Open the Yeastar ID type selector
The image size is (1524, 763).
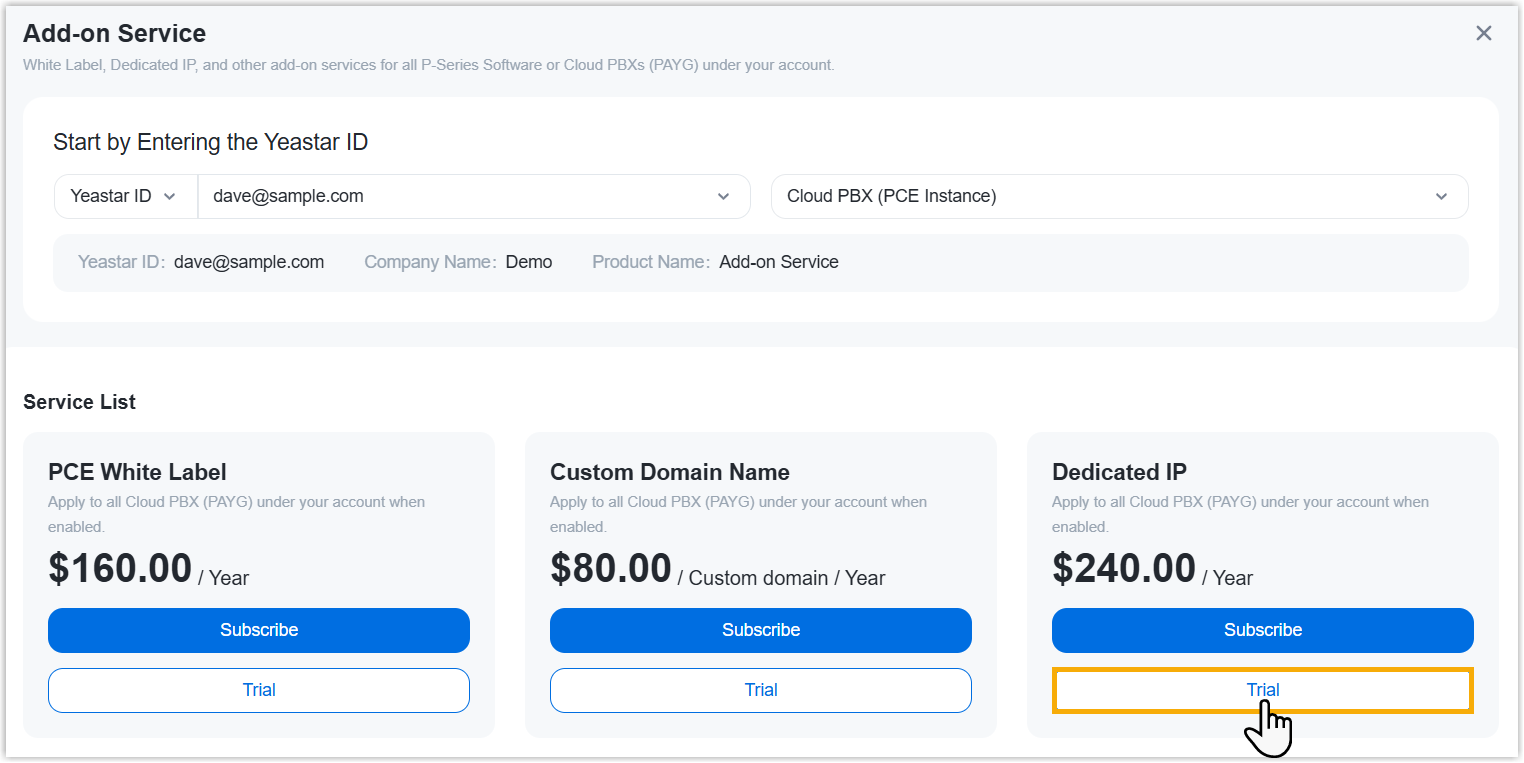[x=125, y=196]
